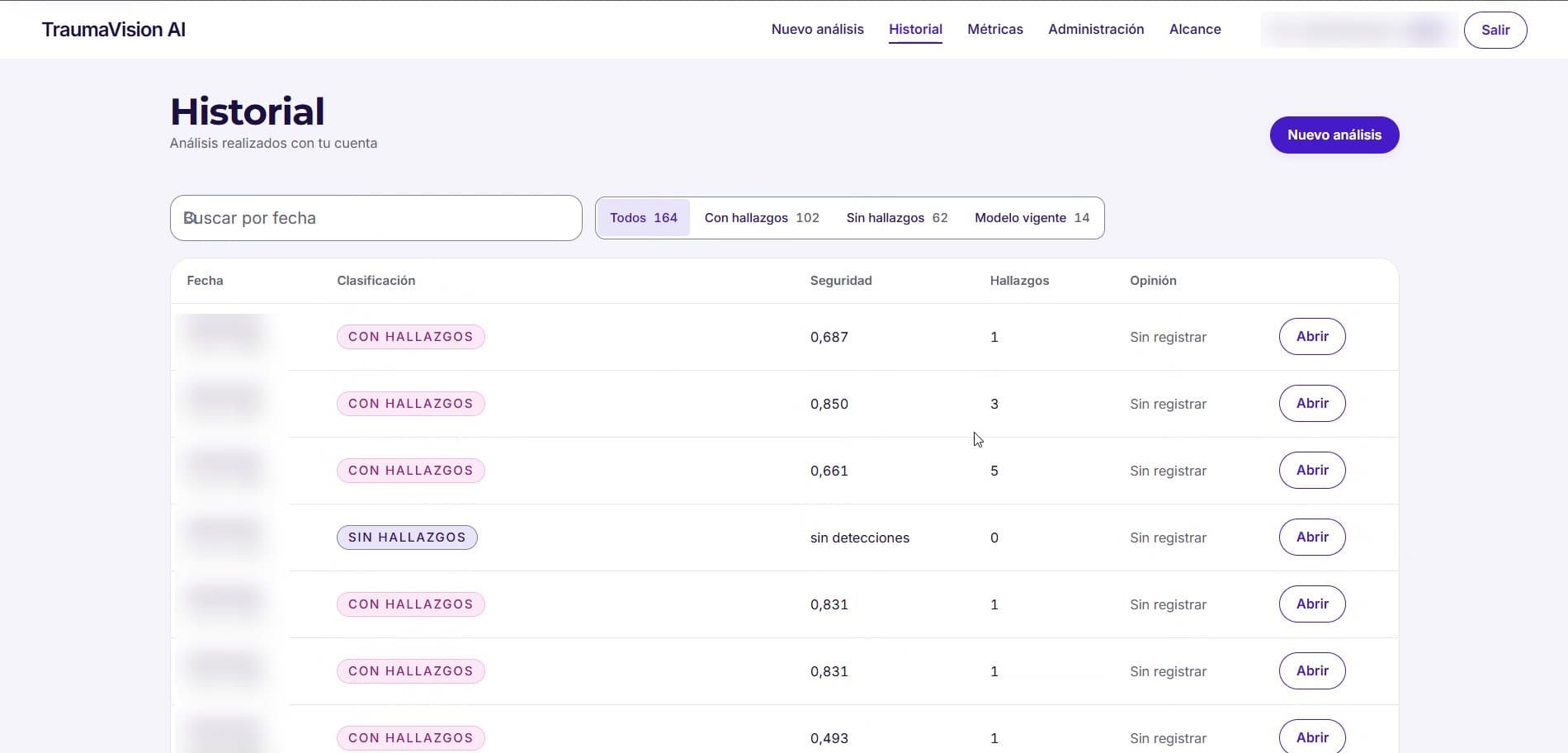Click Abrir for the 0,661 row
This screenshot has width=1568, height=753.
click(1312, 471)
